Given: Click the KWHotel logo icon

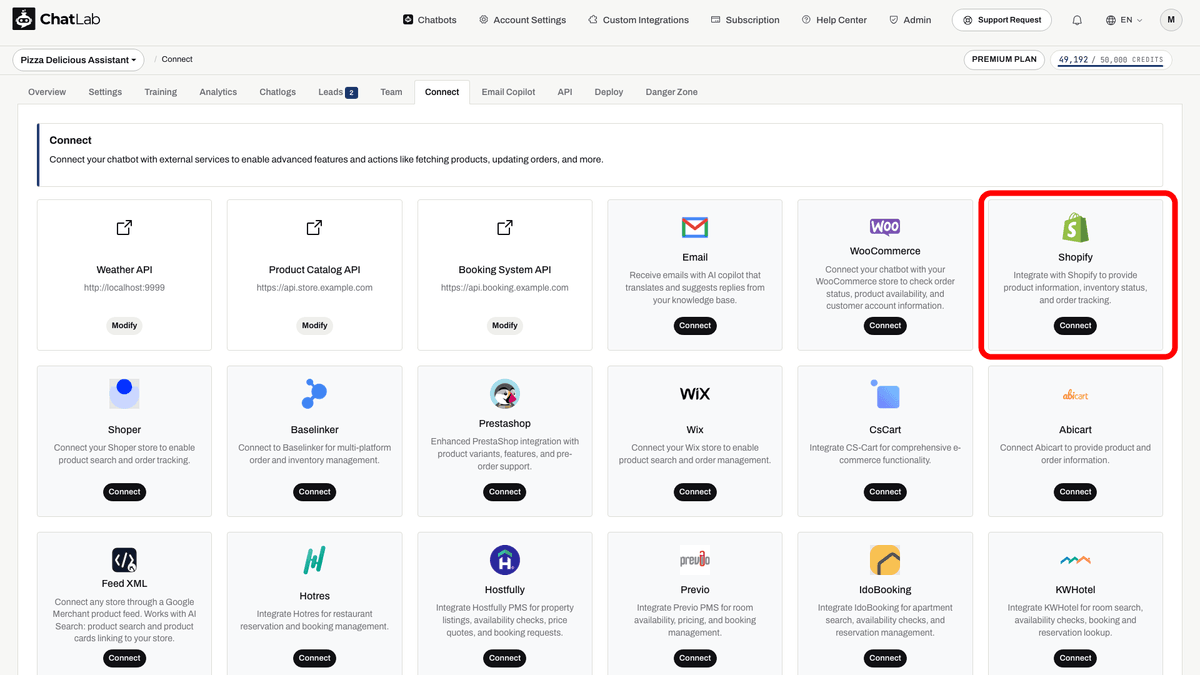Looking at the screenshot, I should click(x=1075, y=561).
